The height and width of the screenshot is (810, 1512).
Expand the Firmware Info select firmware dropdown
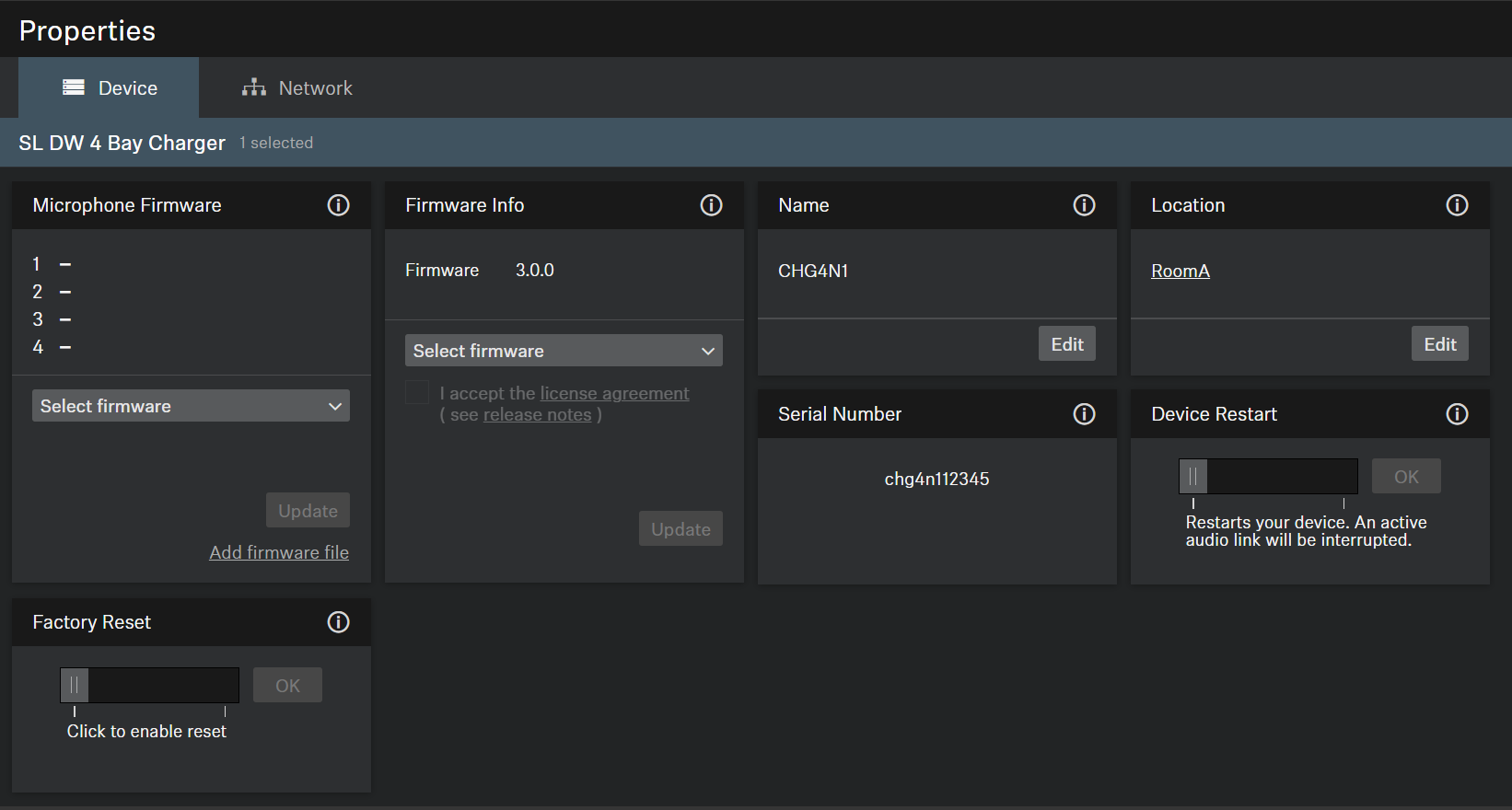click(x=564, y=351)
